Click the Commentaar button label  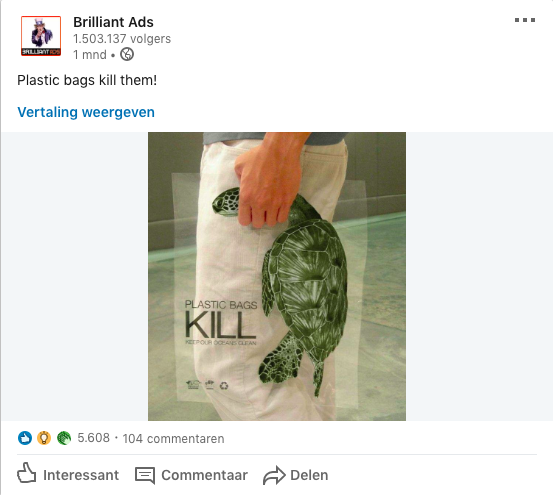coord(205,475)
